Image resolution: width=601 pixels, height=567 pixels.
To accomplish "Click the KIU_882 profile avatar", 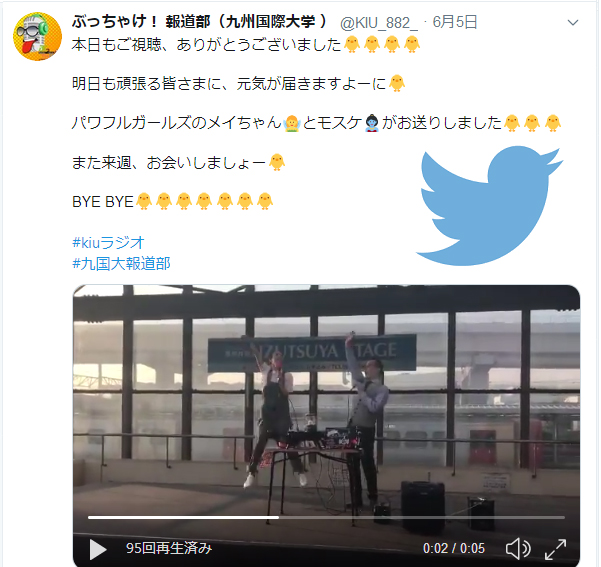I will 38,36.
